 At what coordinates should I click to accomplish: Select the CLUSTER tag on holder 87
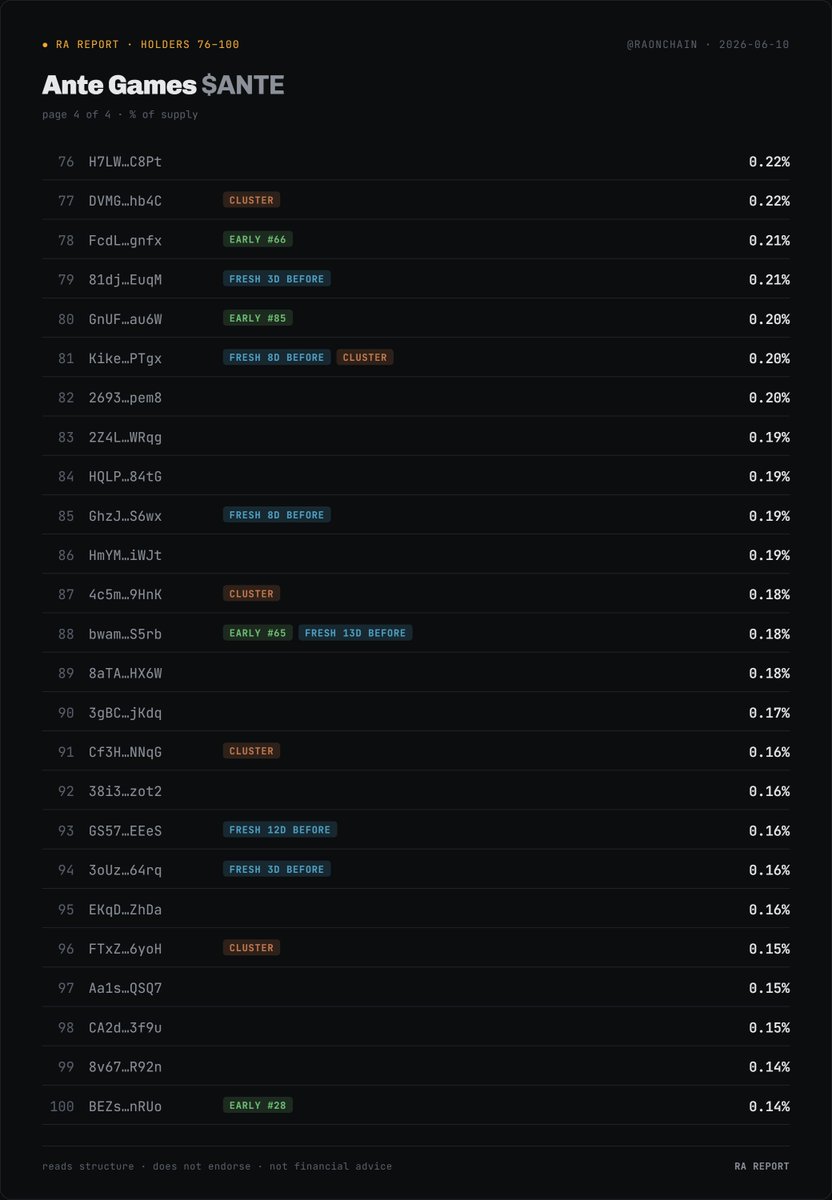click(251, 594)
